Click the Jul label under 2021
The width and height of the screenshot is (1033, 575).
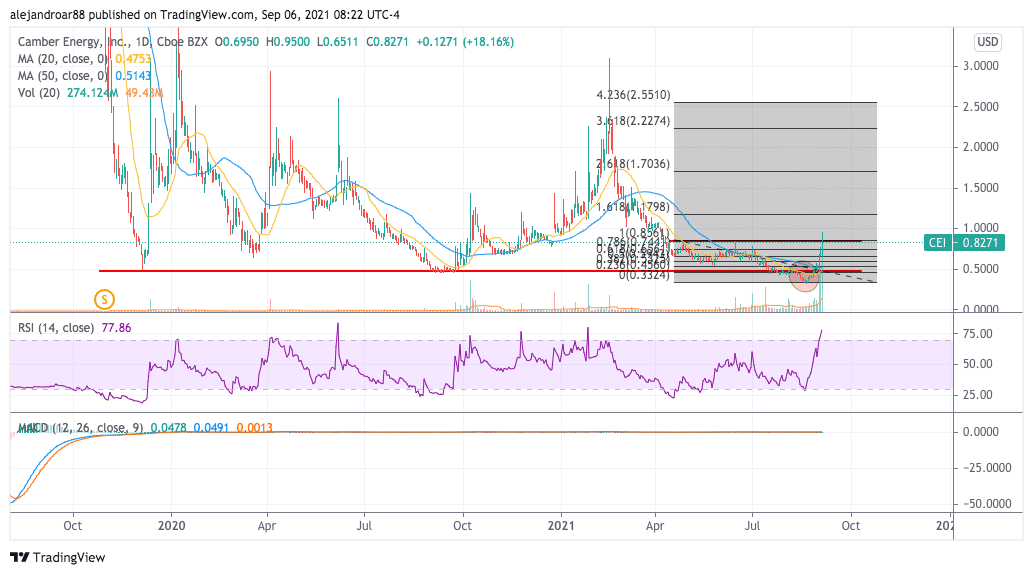coord(752,526)
